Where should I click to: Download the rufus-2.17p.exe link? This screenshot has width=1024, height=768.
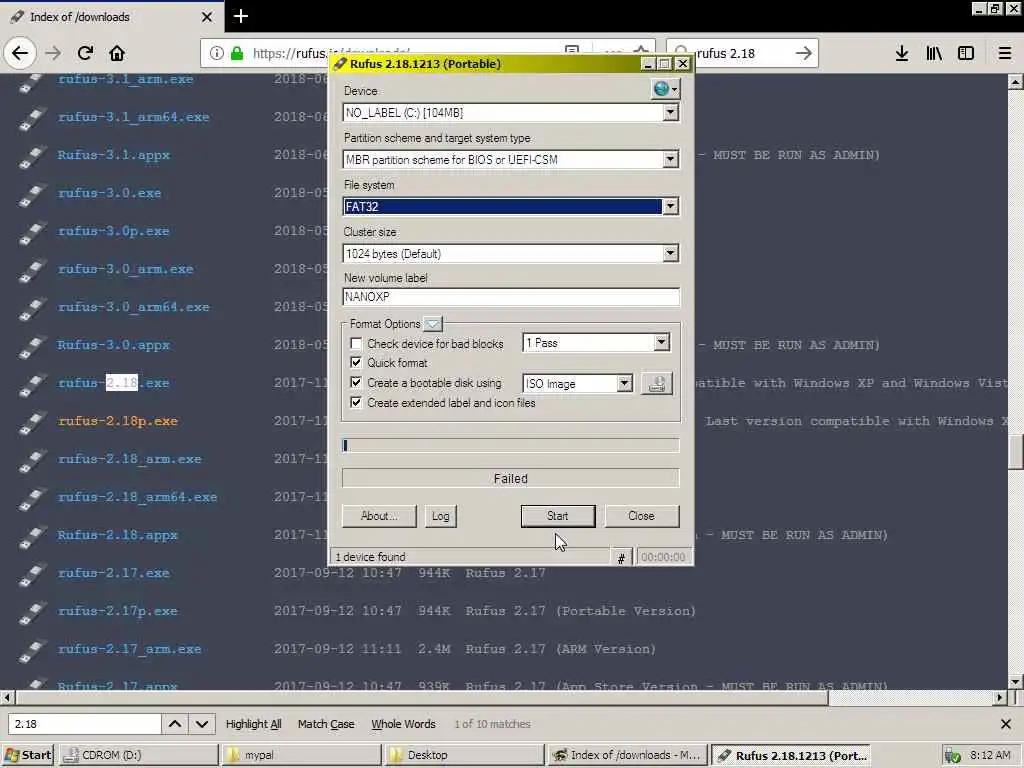point(118,611)
